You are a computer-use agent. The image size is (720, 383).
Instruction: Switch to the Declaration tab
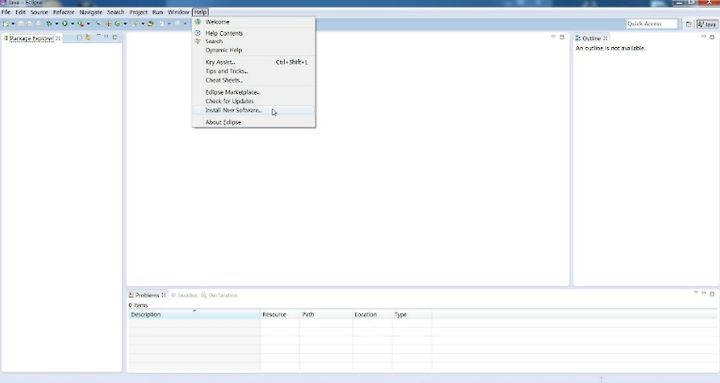(219, 295)
